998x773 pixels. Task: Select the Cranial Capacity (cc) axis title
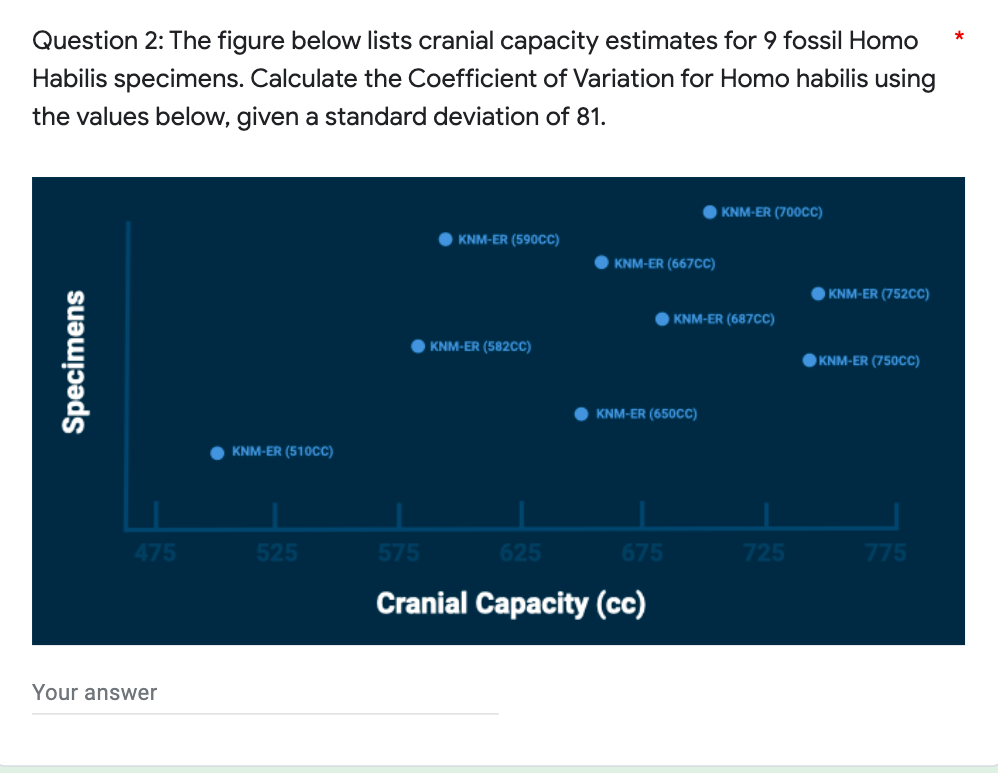tap(511, 603)
